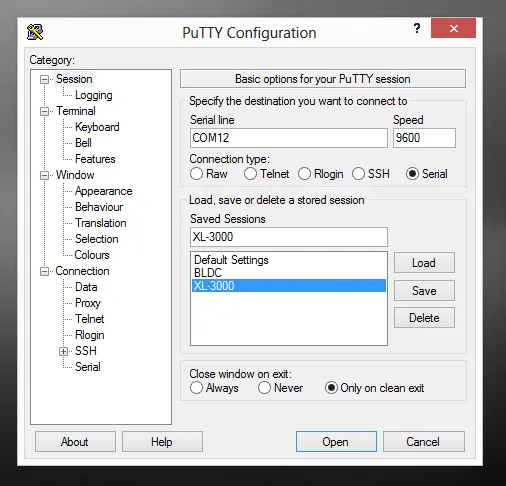
Task: Select the Serial connection type radio
Action: tap(412, 174)
